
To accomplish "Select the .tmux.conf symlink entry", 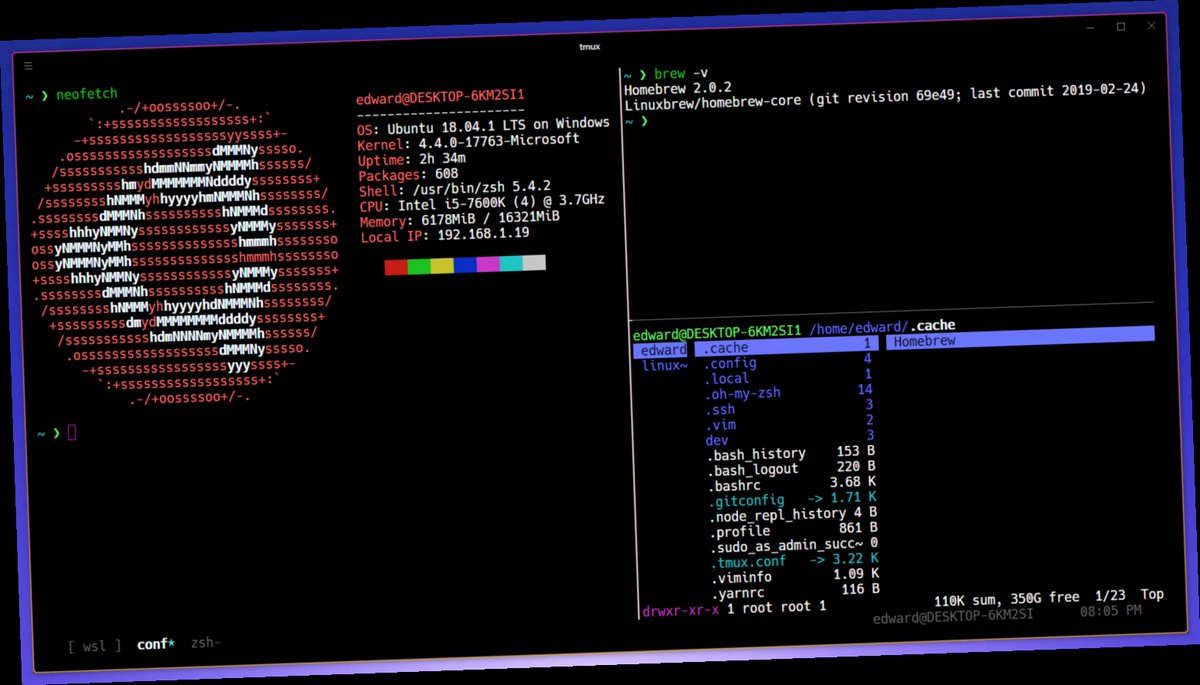I will click(x=794, y=560).
